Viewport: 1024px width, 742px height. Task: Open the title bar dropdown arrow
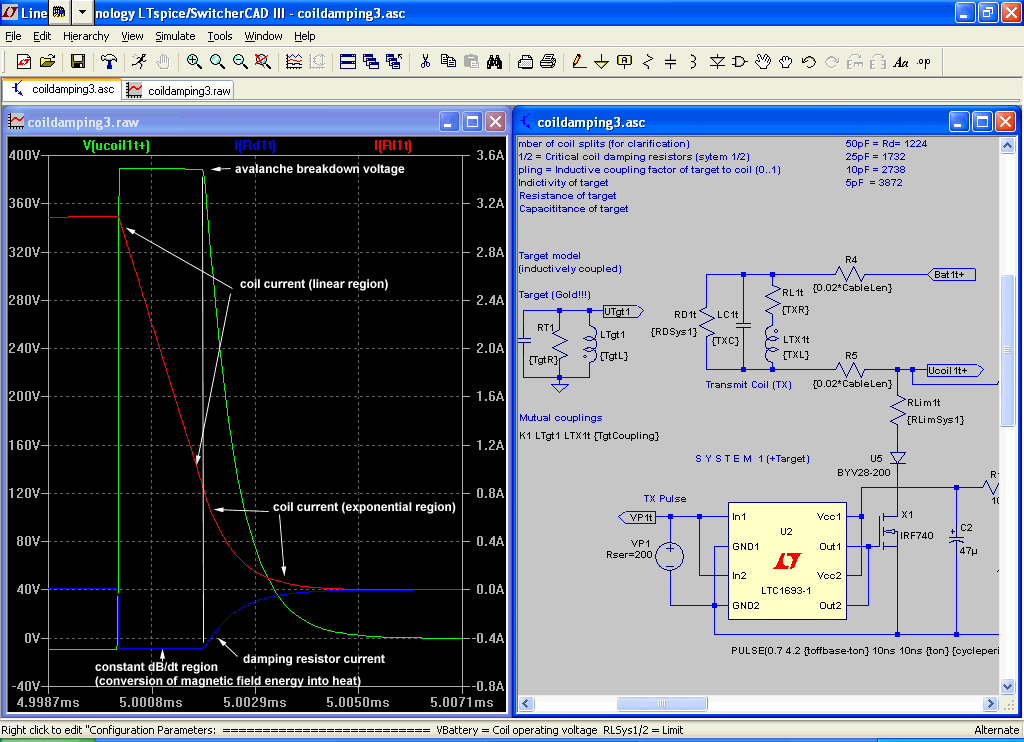click(82, 12)
